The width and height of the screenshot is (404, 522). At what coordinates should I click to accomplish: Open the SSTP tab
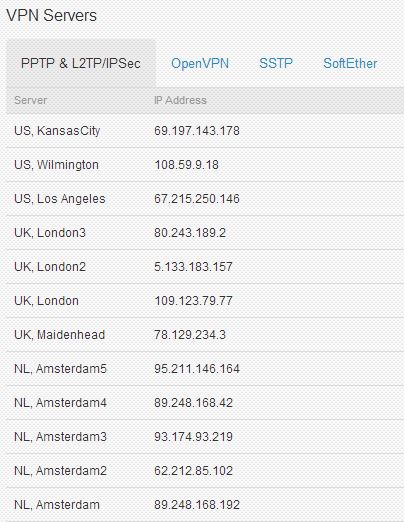[276, 63]
